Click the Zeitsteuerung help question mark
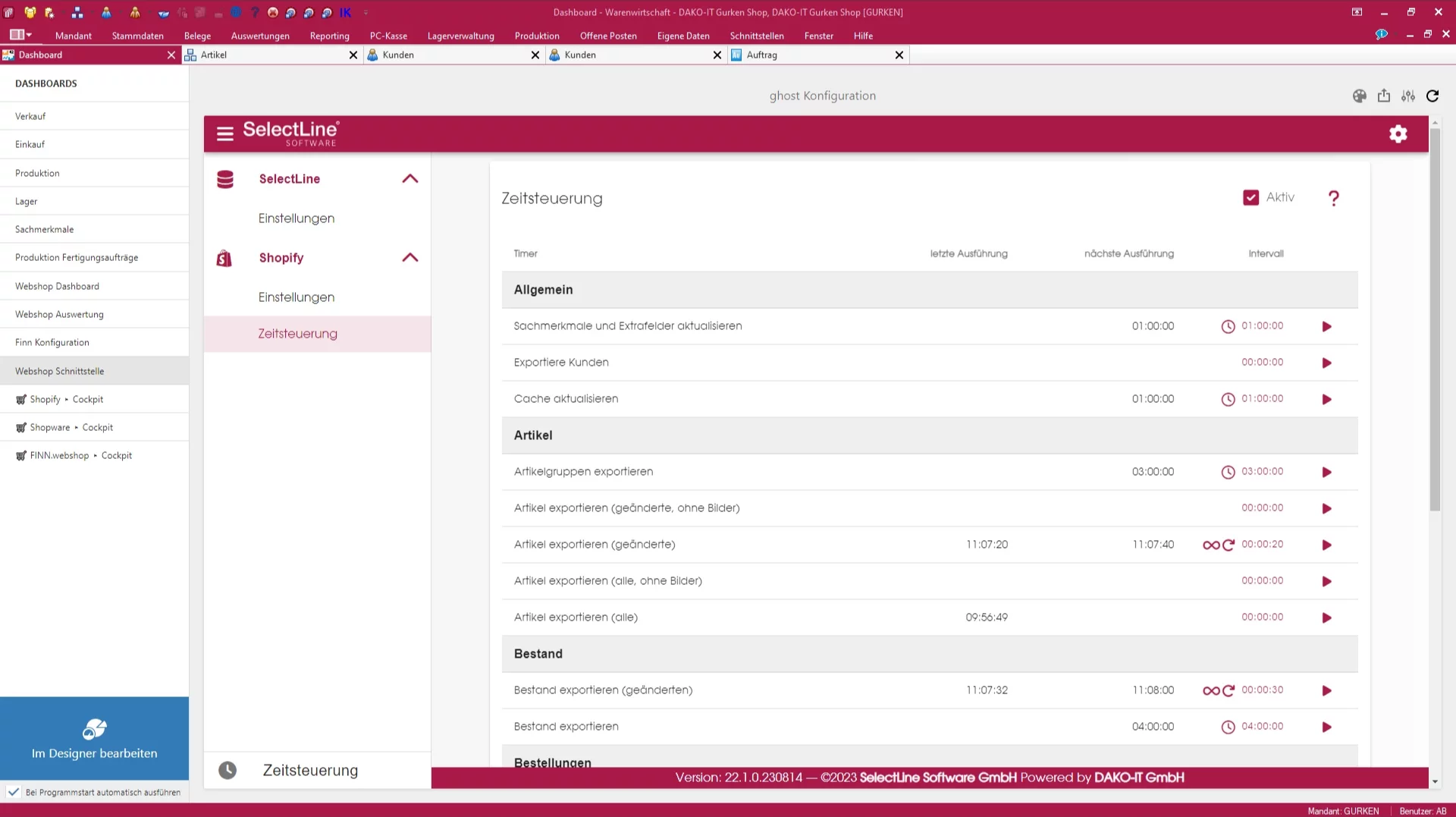The width and height of the screenshot is (1456, 817). (1334, 198)
